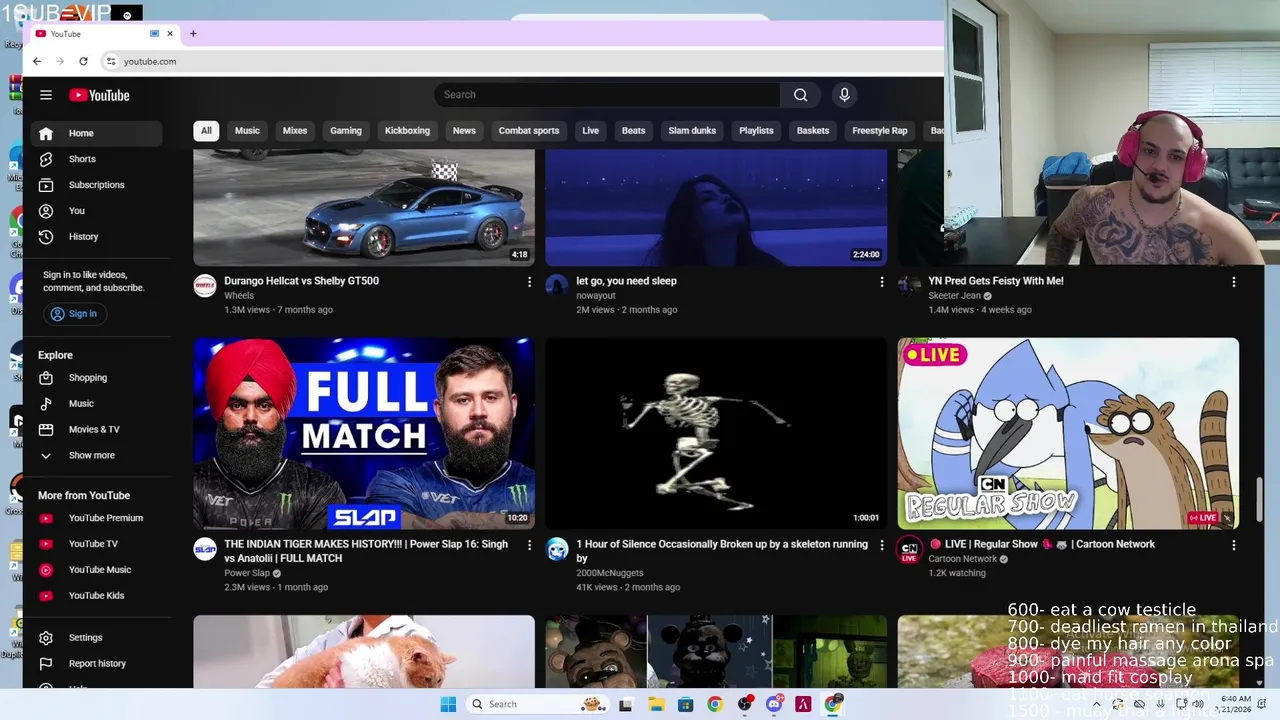Screen dimensions: 1280x720
Task: Open the Windows Start menu
Action: [448, 704]
